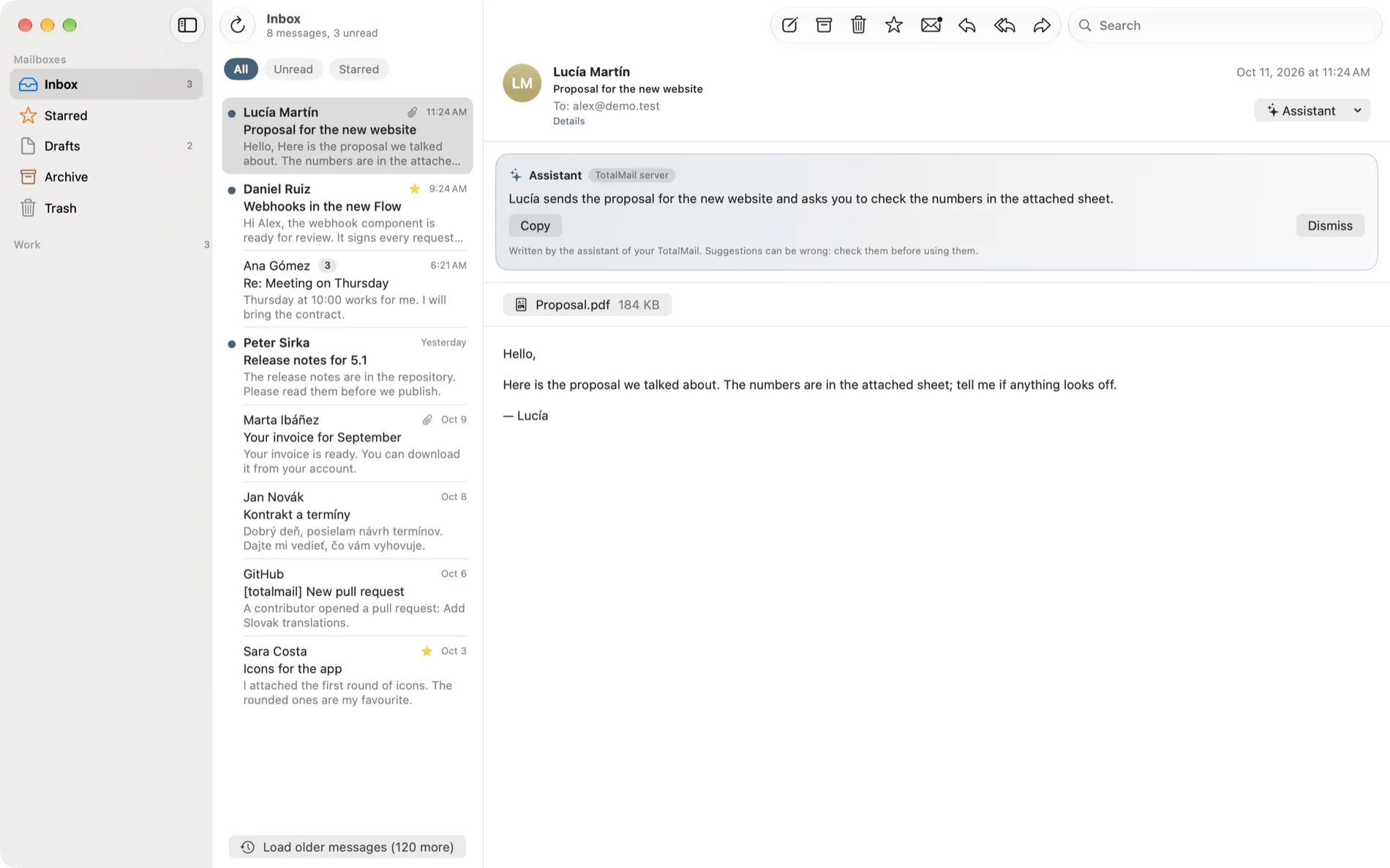
Task: Filter list by Unread
Action: [x=293, y=69]
